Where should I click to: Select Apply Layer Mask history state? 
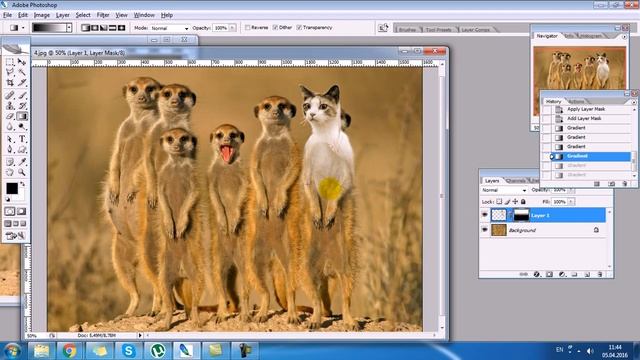point(586,109)
